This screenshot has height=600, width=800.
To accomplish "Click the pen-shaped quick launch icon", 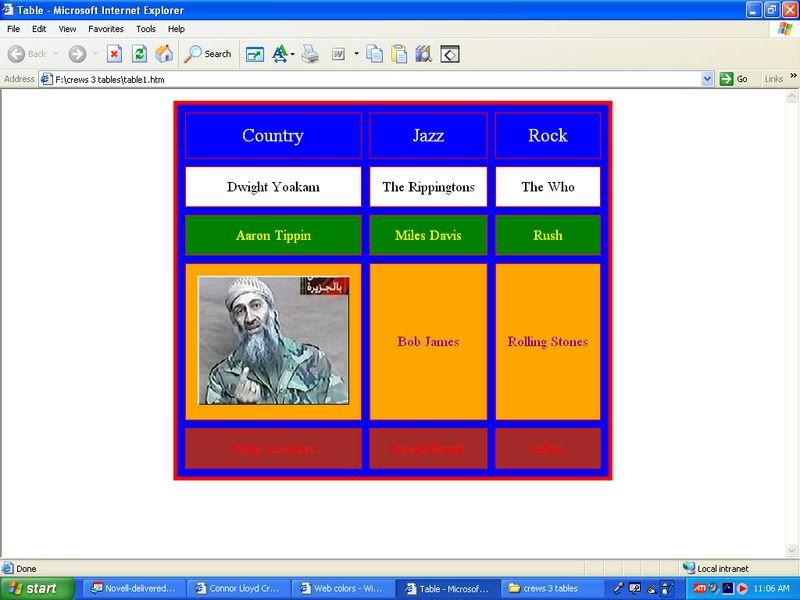I will (618, 588).
